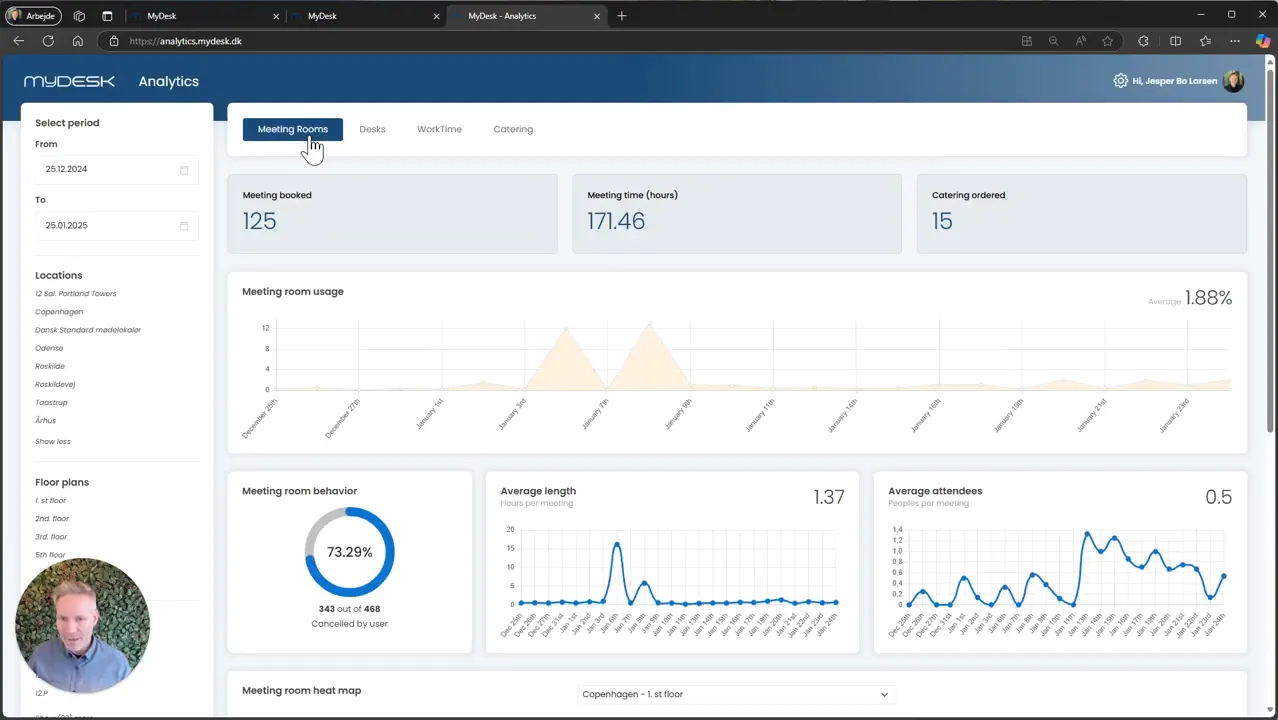Select the 1. st floor floor plan
Viewport: 1278px width, 720px height.
pyautogui.click(x=50, y=501)
